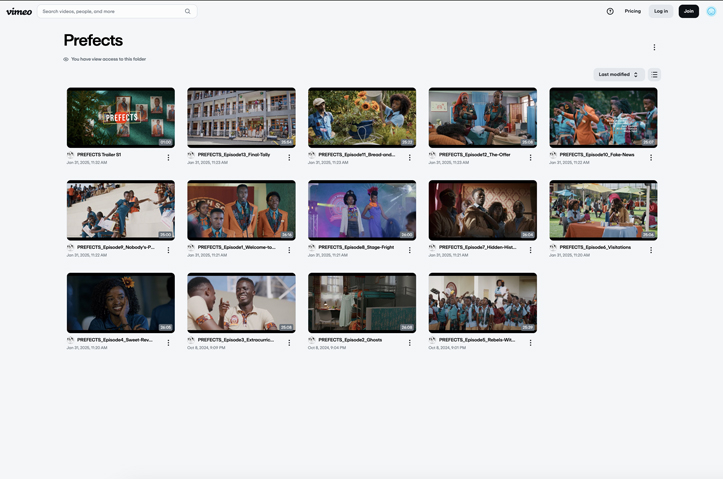This screenshot has width=723, height=479.
Task: Open the PREFECTS Trailer S1 thumbnail
Action: (x=121, y=118)
